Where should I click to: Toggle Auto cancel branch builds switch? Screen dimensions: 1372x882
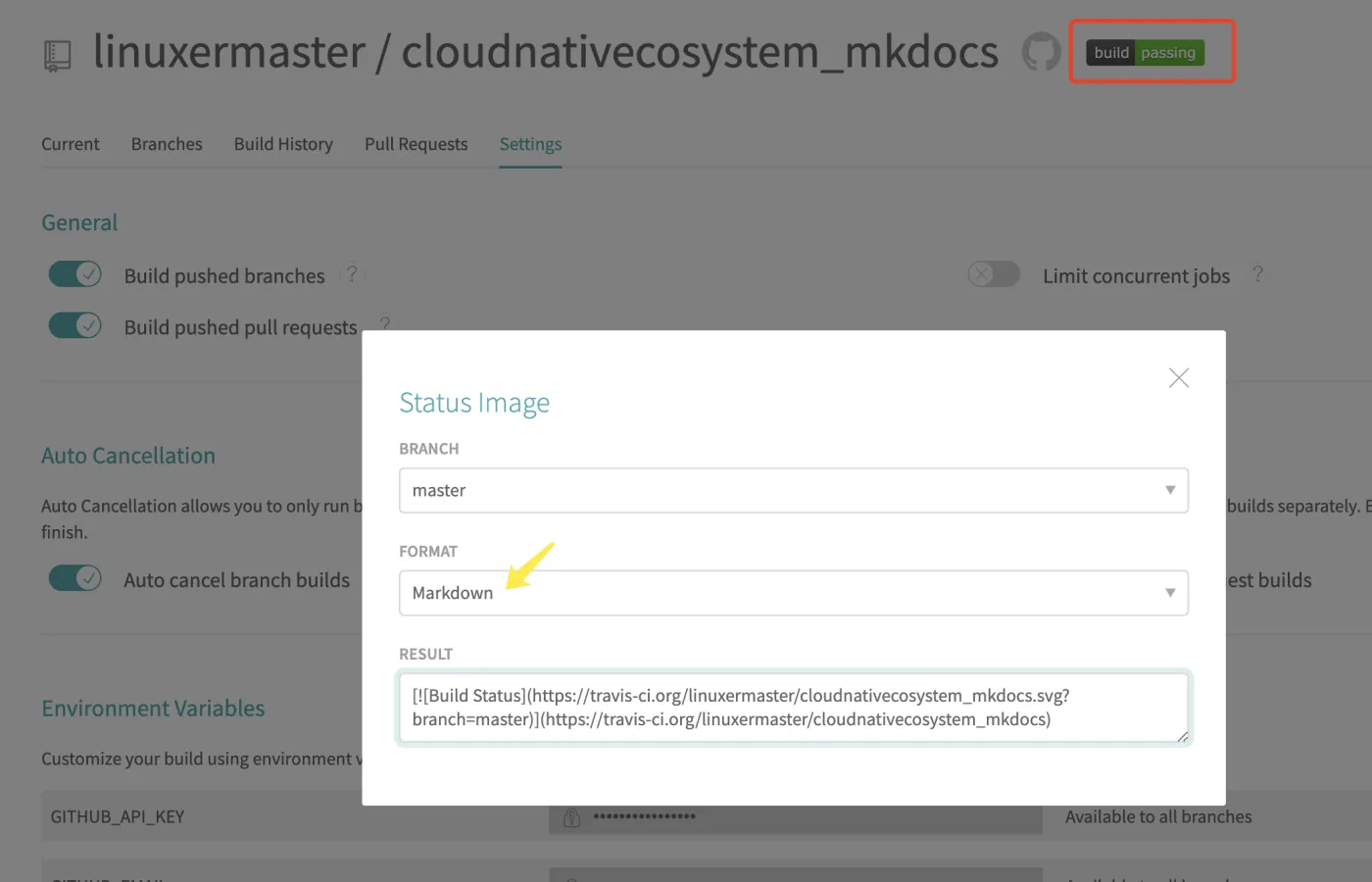pos(75,578)
